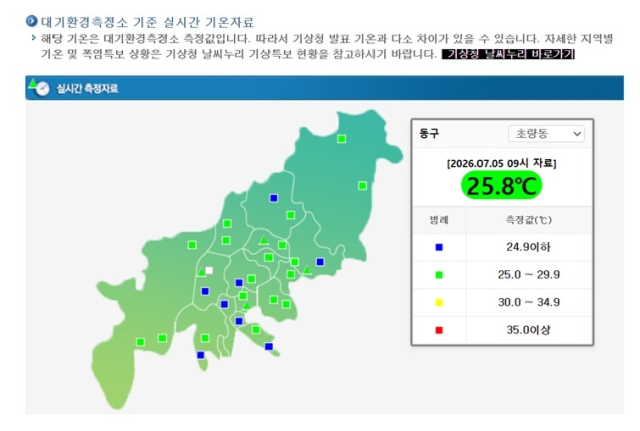Open the 초량동 station dropdown

pos(546,134)
